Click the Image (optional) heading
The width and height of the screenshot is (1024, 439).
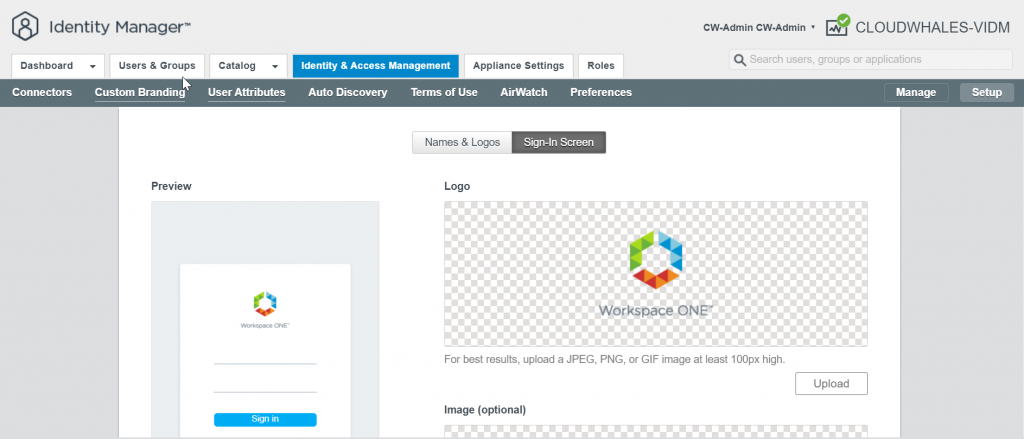pos(485,410)
